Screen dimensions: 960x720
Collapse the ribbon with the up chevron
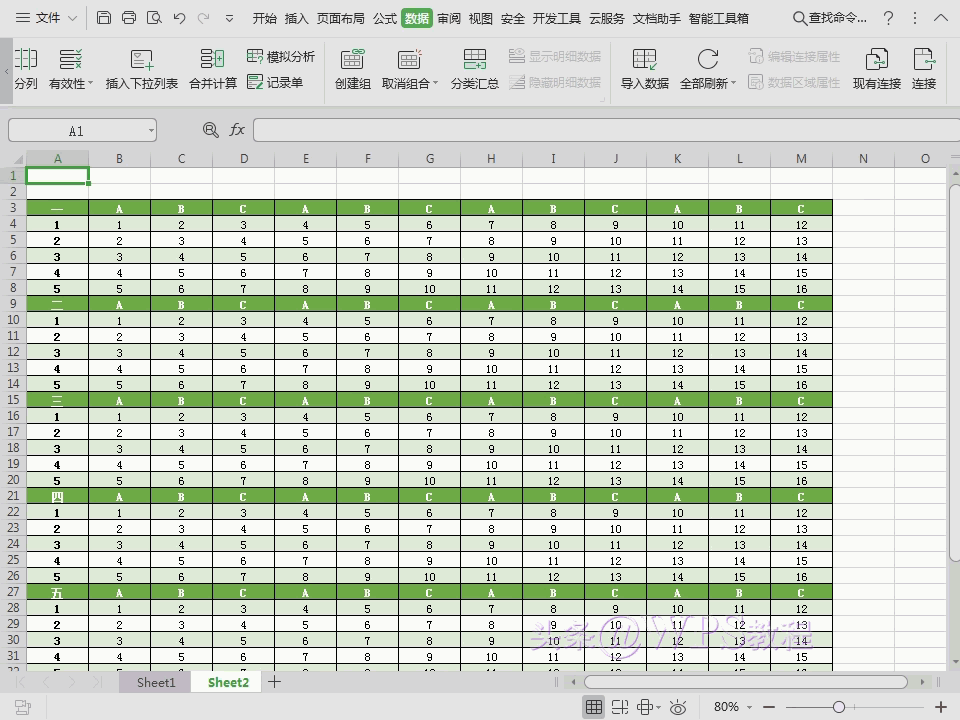pyautogui.click(x=940, y=18)
